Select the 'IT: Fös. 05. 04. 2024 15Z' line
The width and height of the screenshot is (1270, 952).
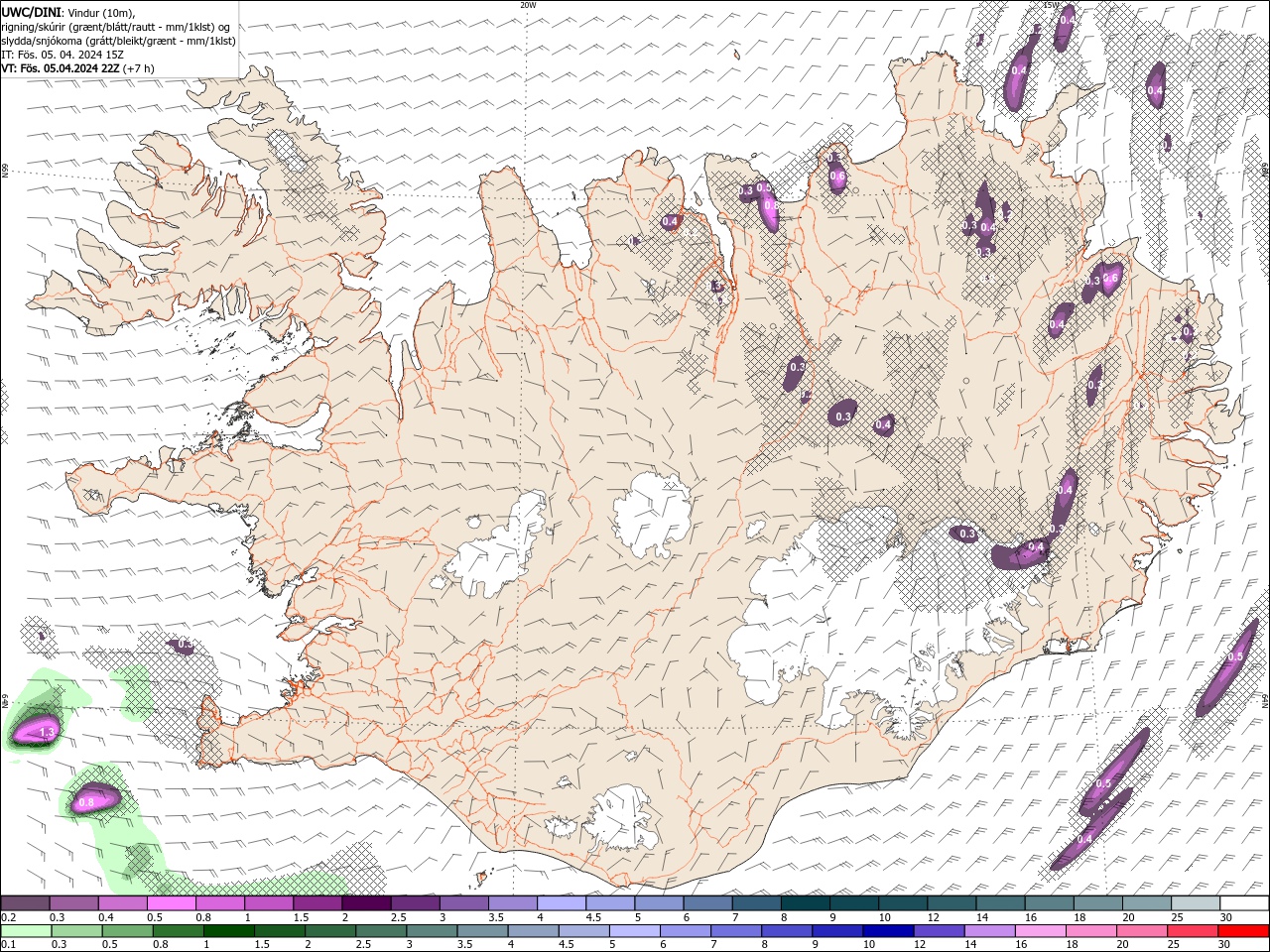(63, 55)
